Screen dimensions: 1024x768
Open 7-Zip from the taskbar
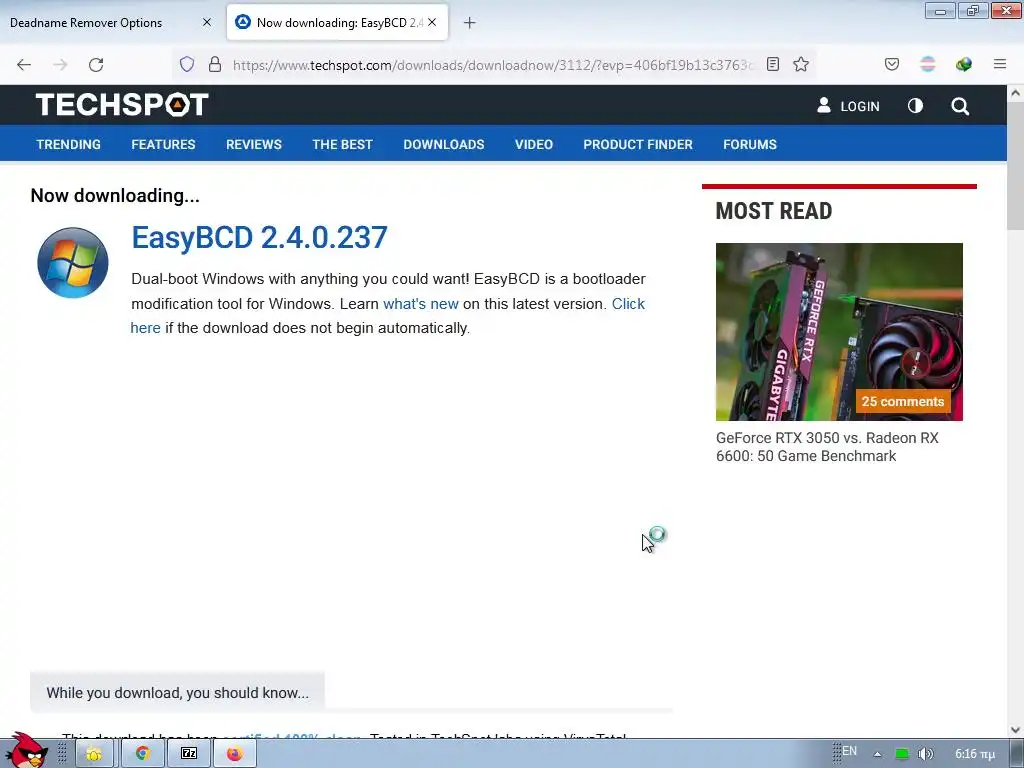pyautogui.click(x=189, y=754)
